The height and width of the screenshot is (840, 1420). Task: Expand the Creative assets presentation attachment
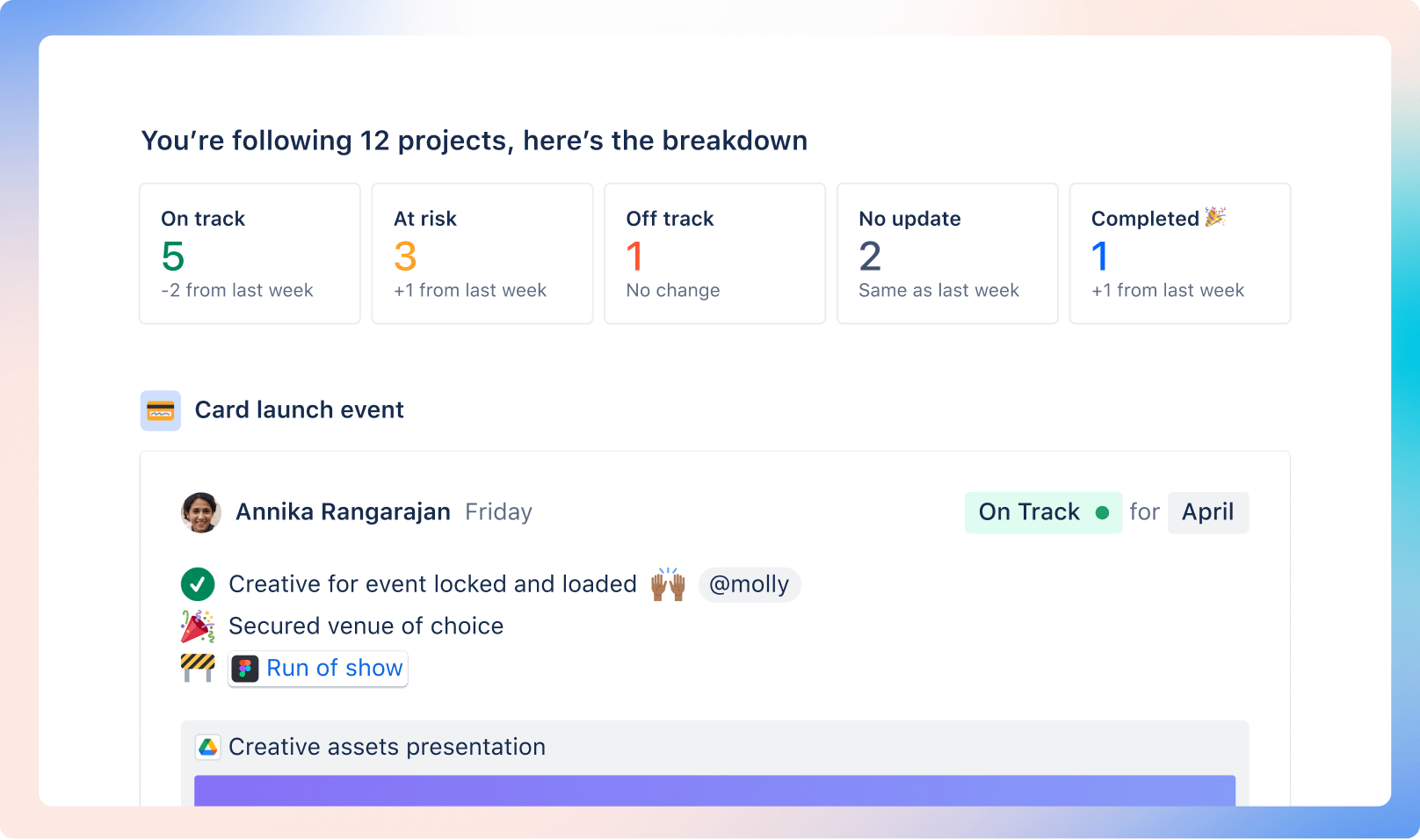coord(387,747)
